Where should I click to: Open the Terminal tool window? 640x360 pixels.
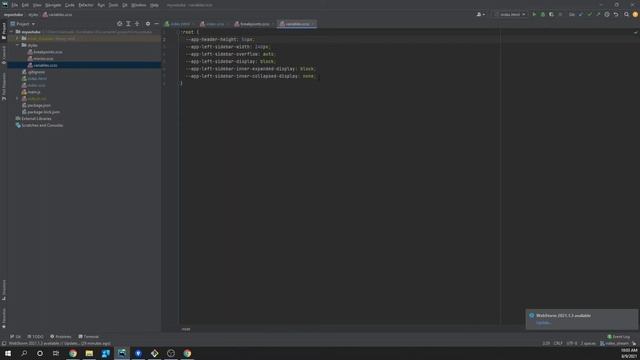89,337
